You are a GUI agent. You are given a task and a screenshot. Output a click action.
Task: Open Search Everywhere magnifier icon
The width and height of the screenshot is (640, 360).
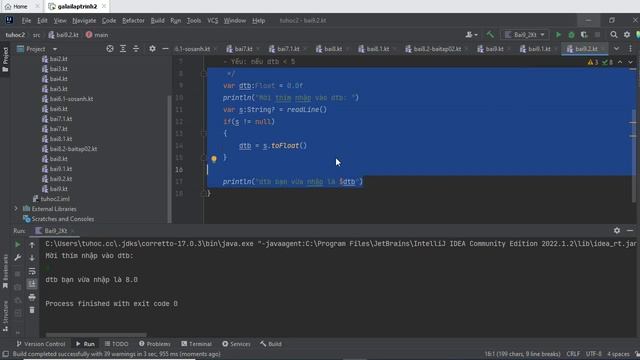(x=613, y=35)
